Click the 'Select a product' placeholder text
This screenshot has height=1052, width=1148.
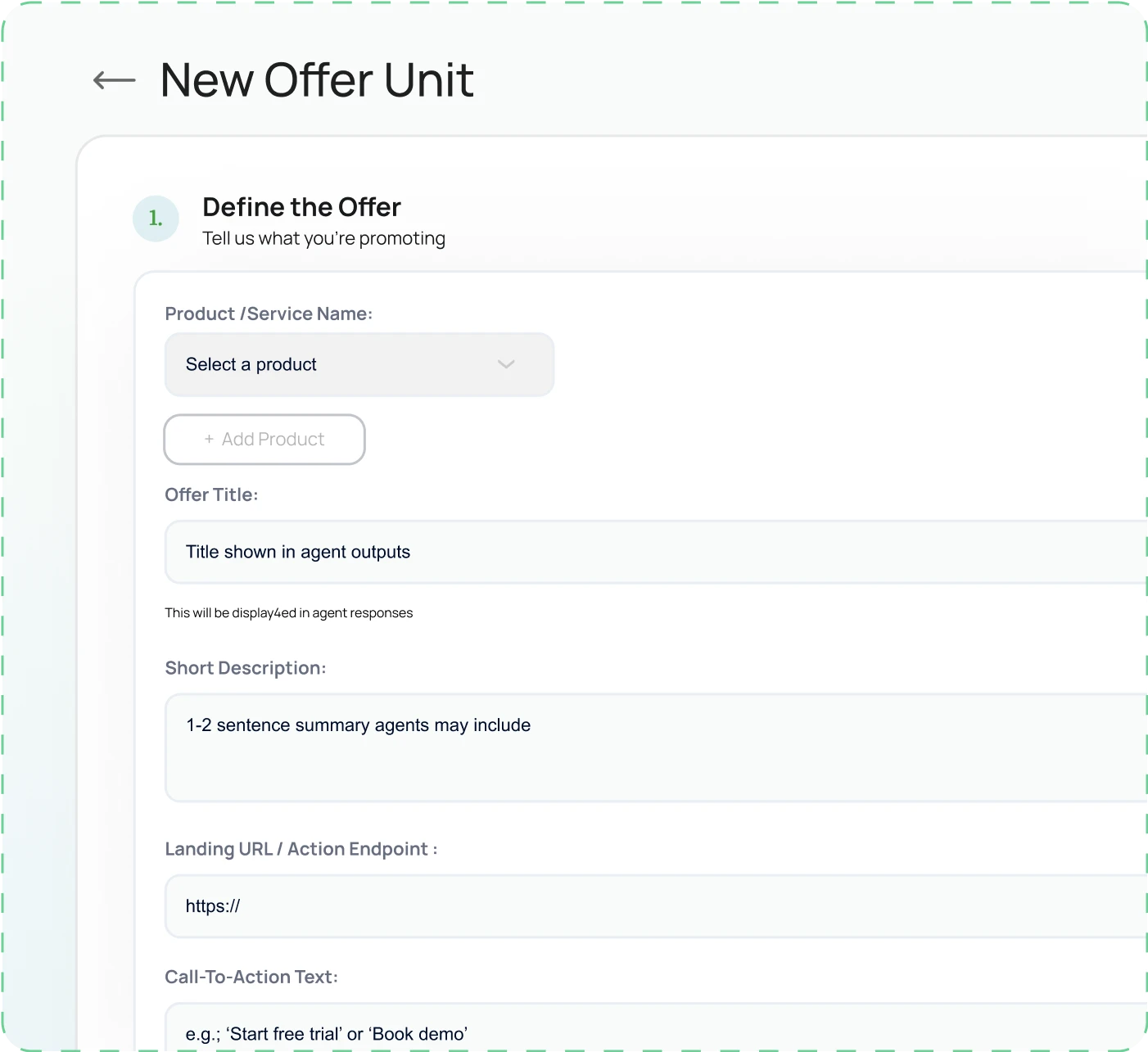pos(251,364)
